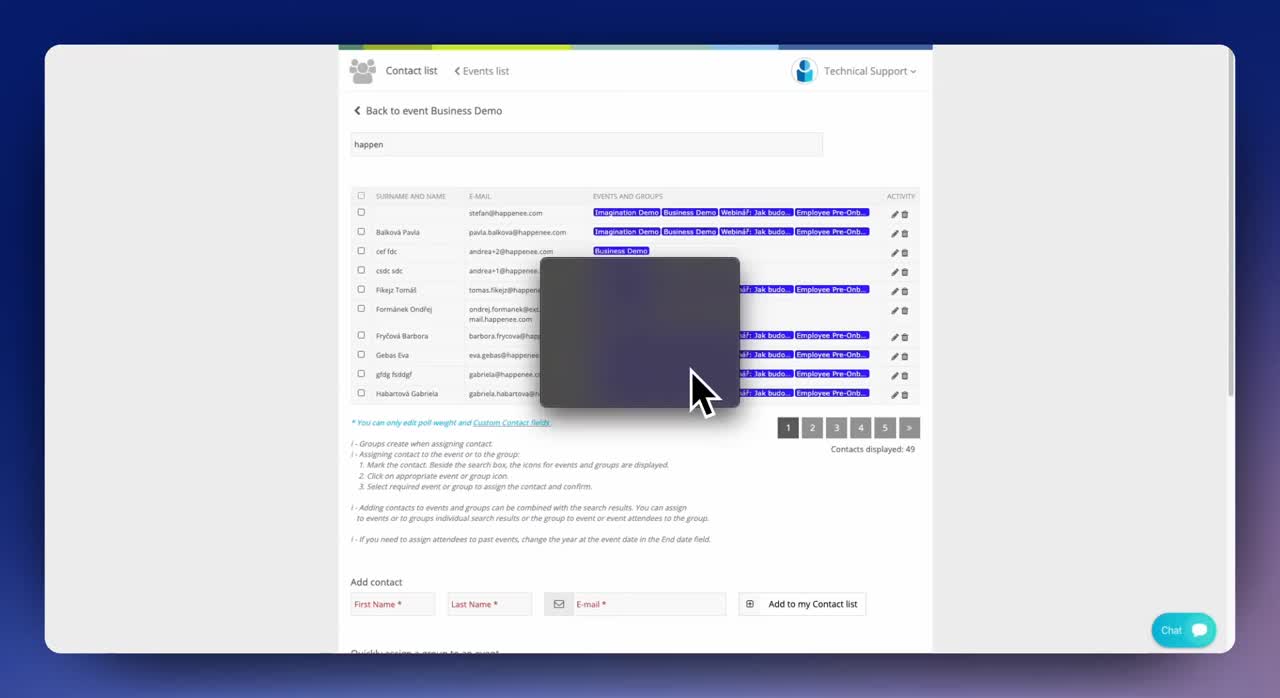Screen dimensions: 1280x698
Task: Select the csdc sdc row checkbox
Action: 361,270
